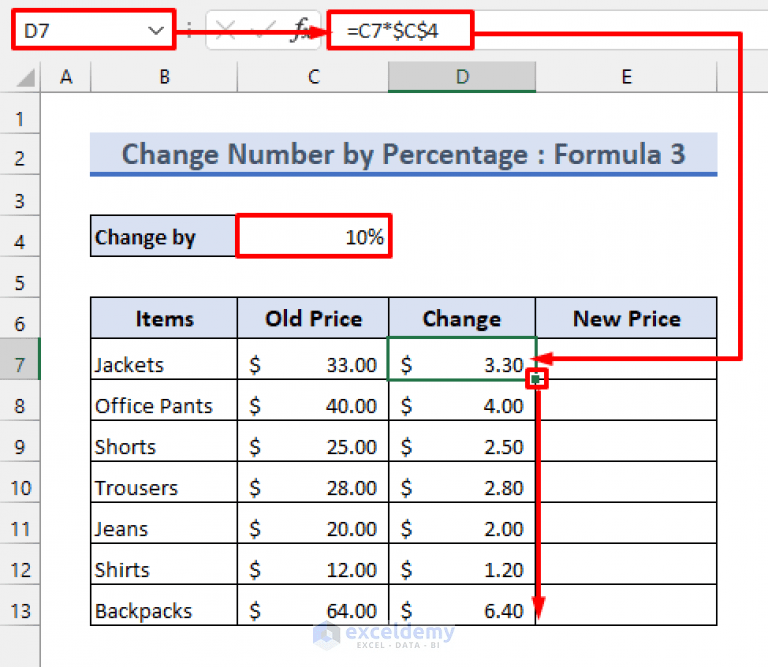Click the Cancel X icon in formula bar

click(x=225, y=30)
